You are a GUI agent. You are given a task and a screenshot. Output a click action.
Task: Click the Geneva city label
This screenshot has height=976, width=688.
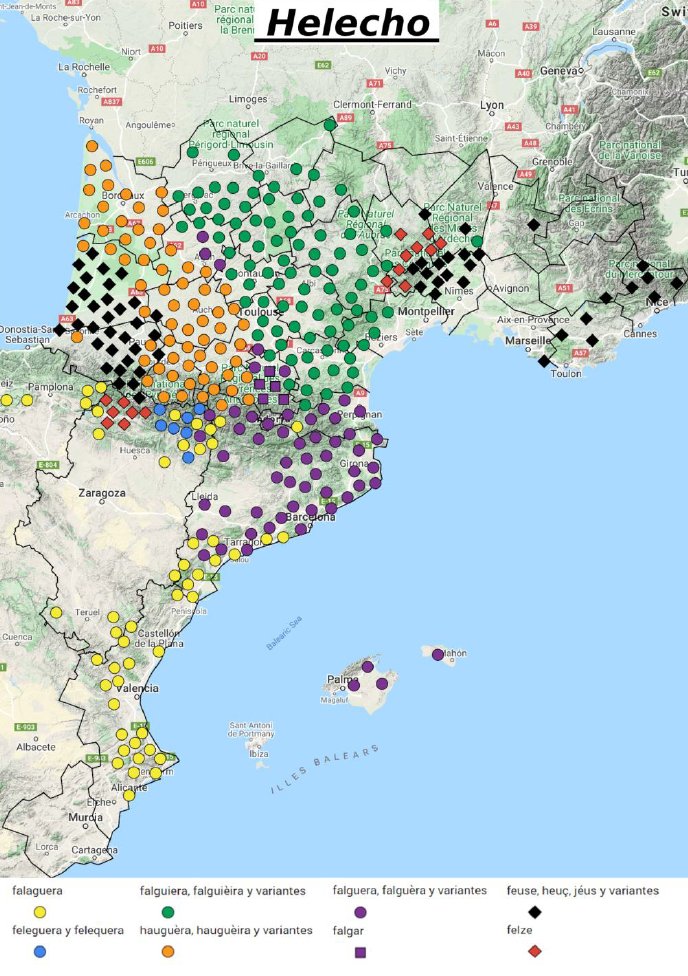(558, 71)
